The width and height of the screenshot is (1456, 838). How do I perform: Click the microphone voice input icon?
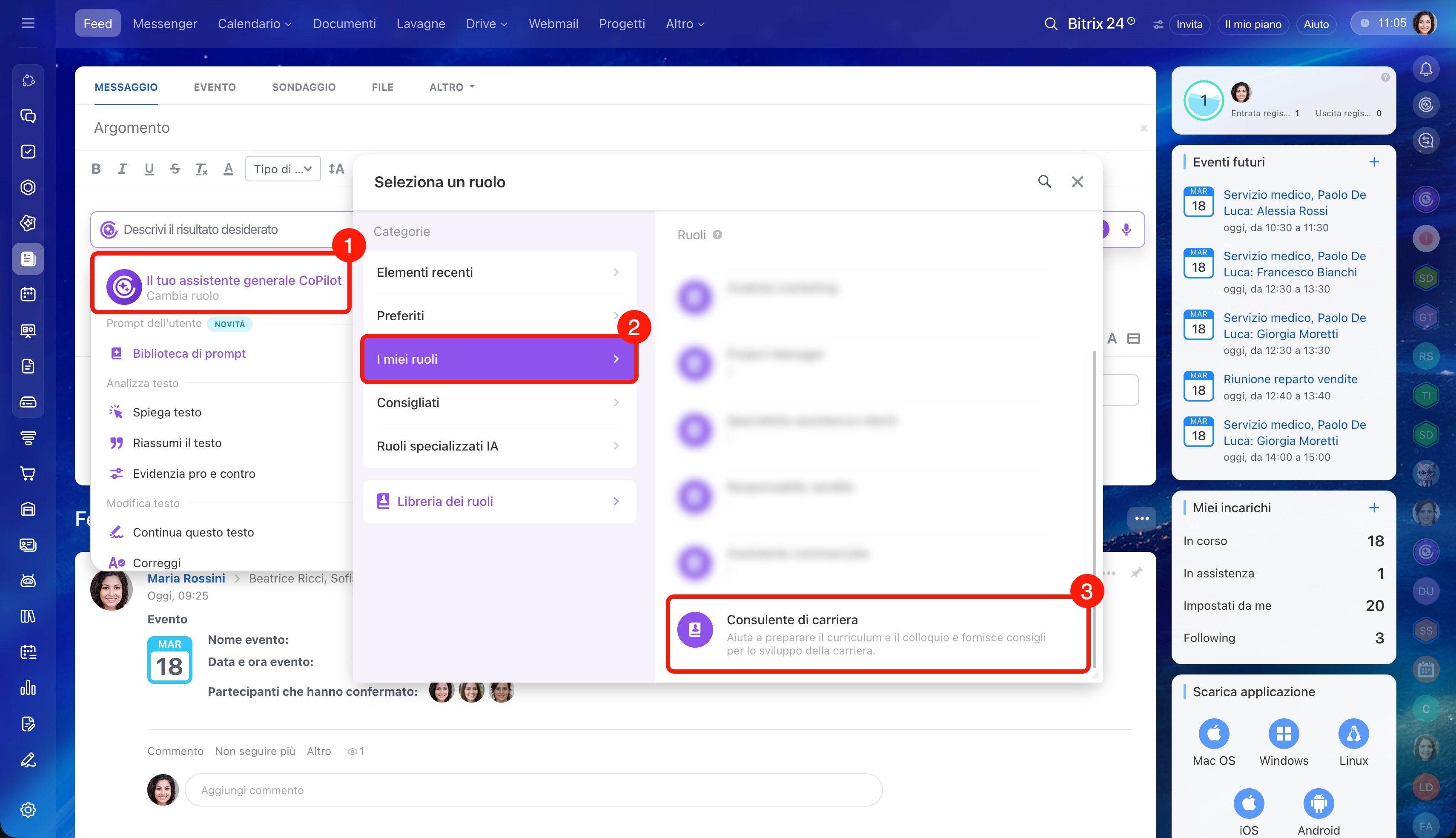[x=1126, y=230]
